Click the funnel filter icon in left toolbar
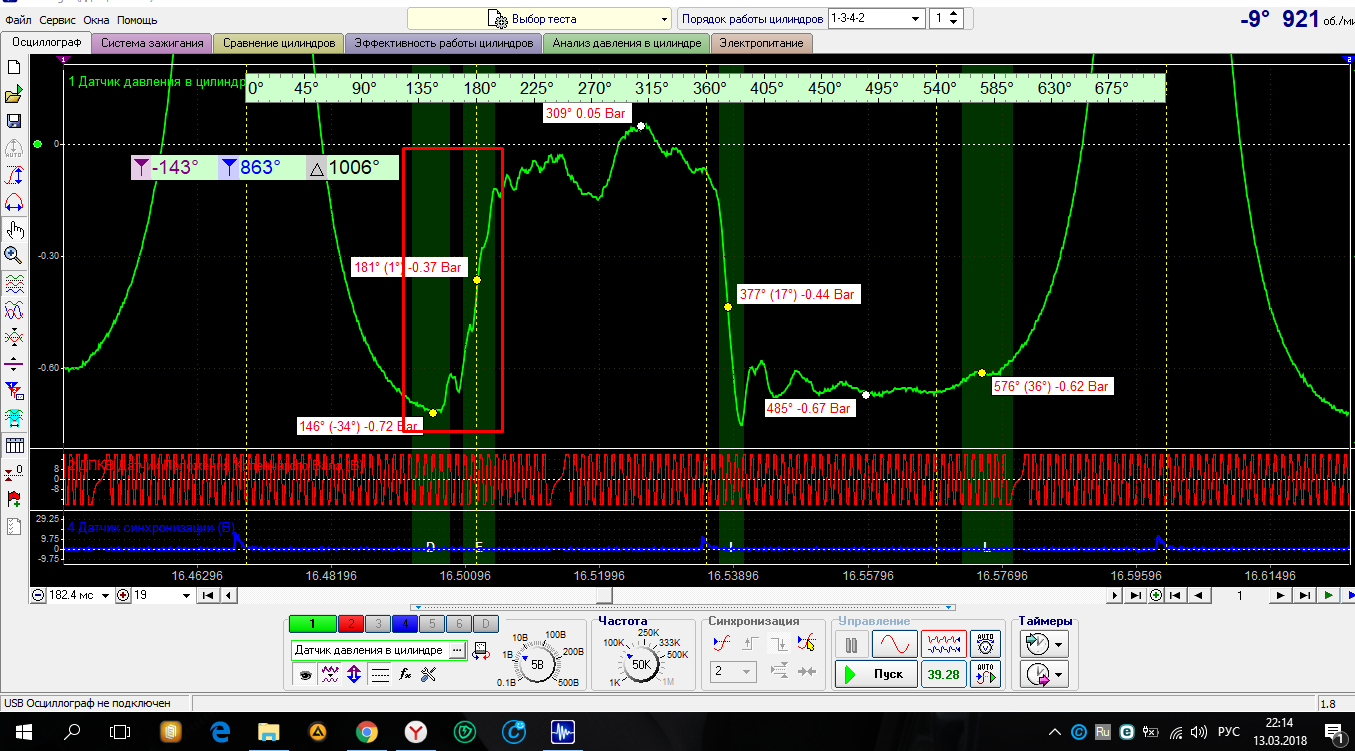The height and width of the screenshot is (751, 1355). (x=14, y=390)
